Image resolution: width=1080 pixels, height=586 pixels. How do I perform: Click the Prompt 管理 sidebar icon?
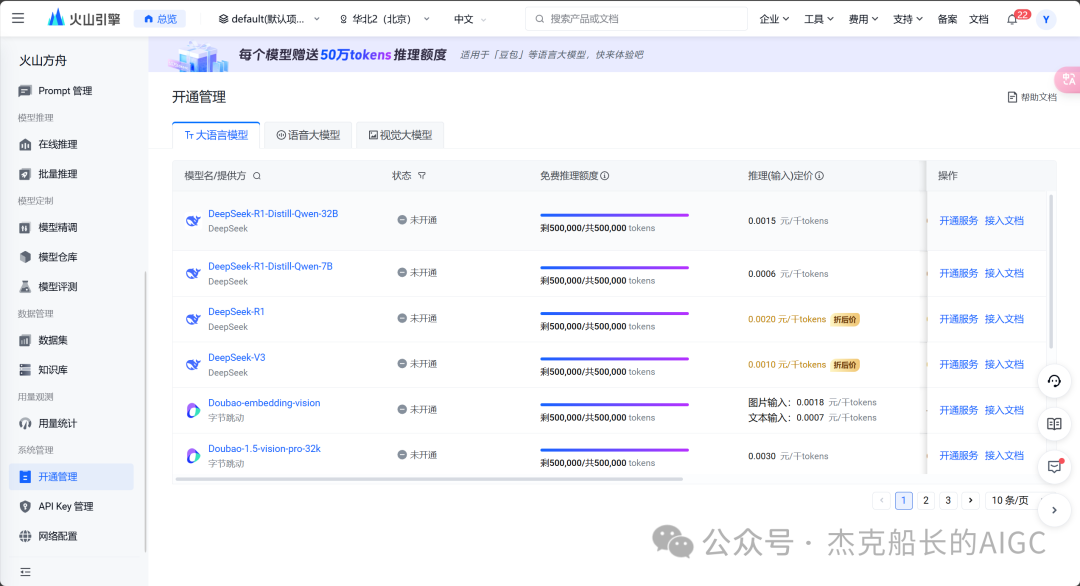(x=25, y=91)
